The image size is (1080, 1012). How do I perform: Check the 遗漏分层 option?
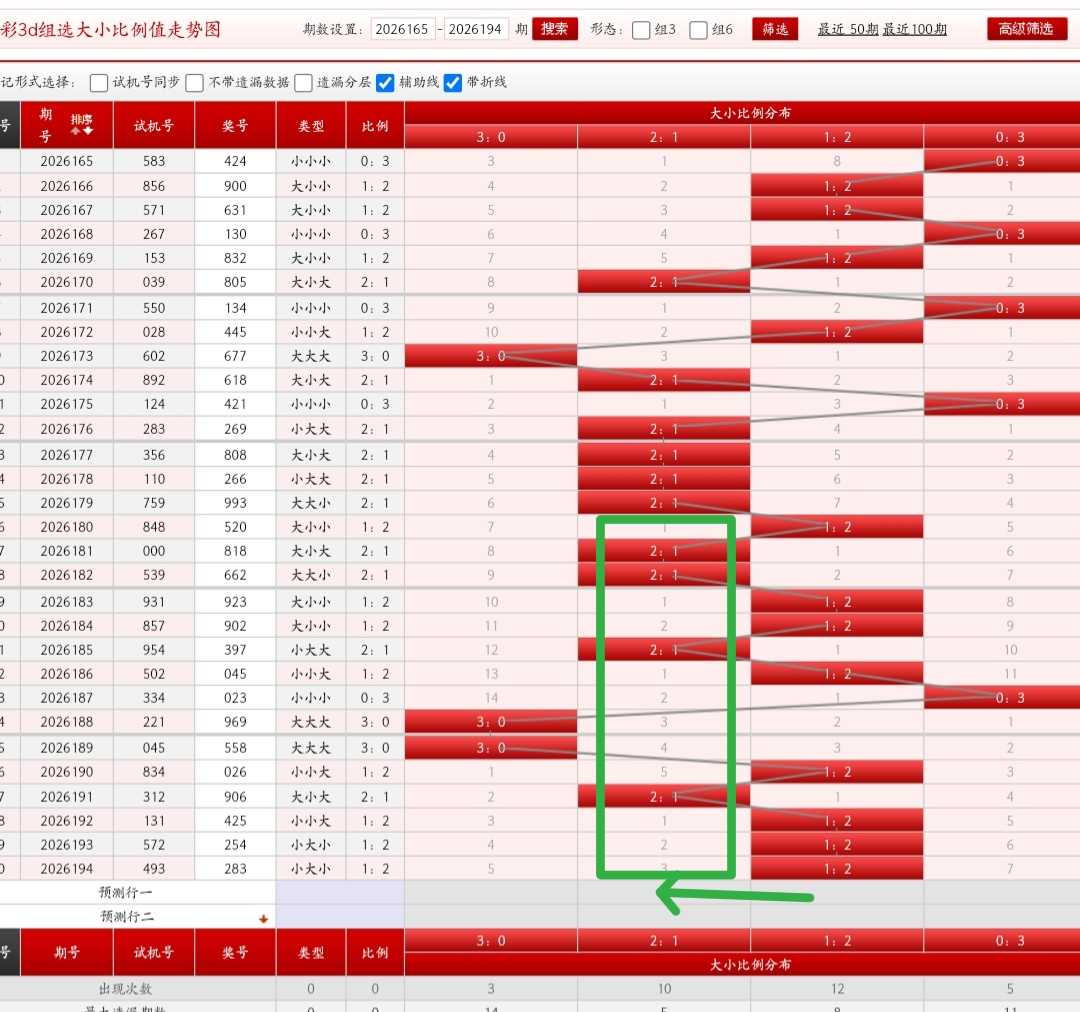pyautogui.click(x=303, y=83)
